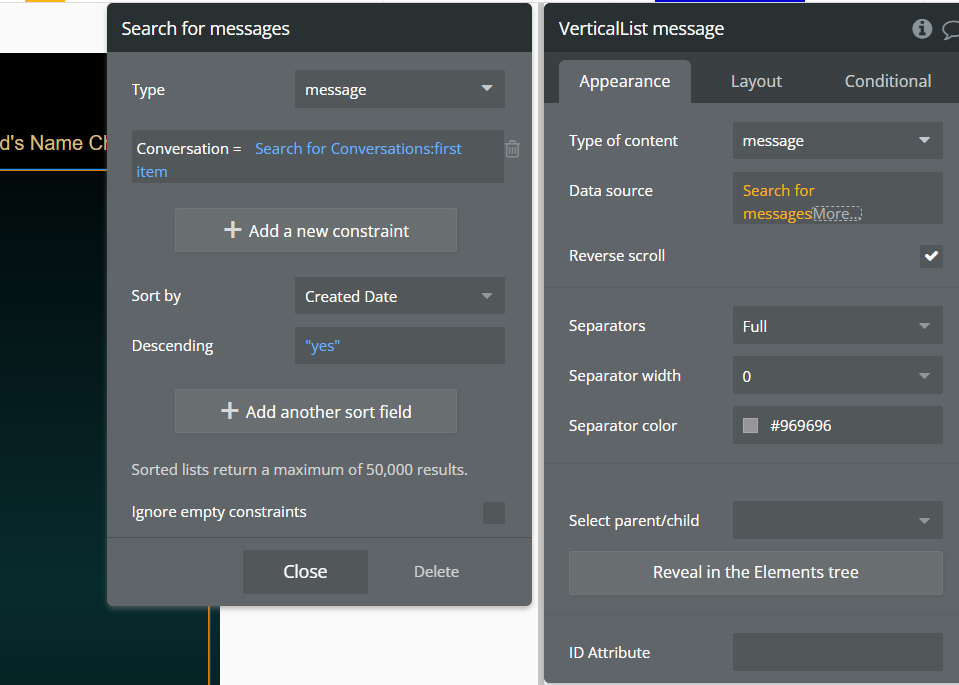Click plus icon on Add another sort field
959x685 pixels.
pyautogui.click(x=229, y=410)
